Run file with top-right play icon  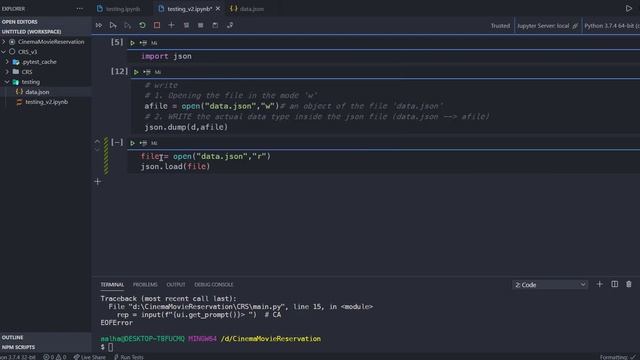pos(629,9)
